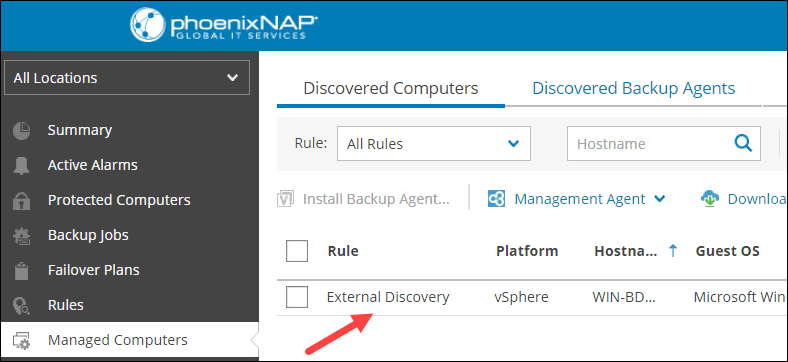788x362 pixels.
Task: Open Summary via its pie chart icon
Action: pos(22,131)
